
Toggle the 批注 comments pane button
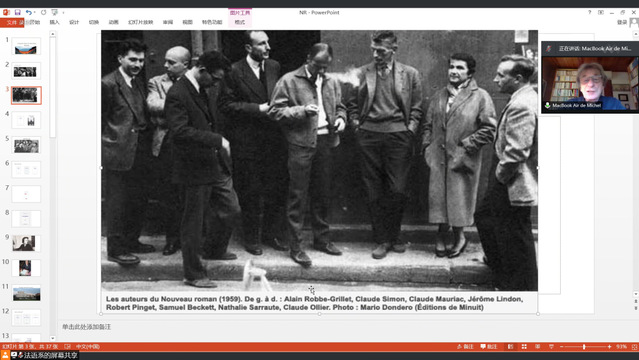[489, 347]
